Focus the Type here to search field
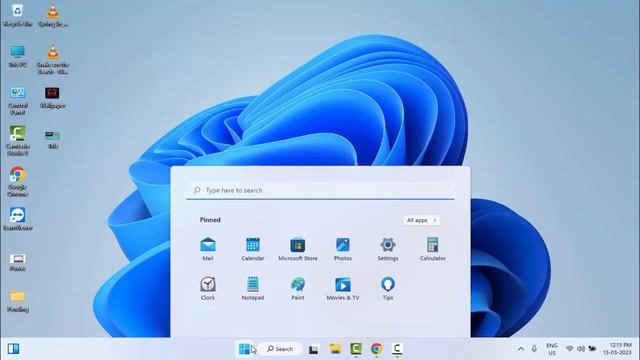Viewport: 640px width, 360px height. coord(320,190)
